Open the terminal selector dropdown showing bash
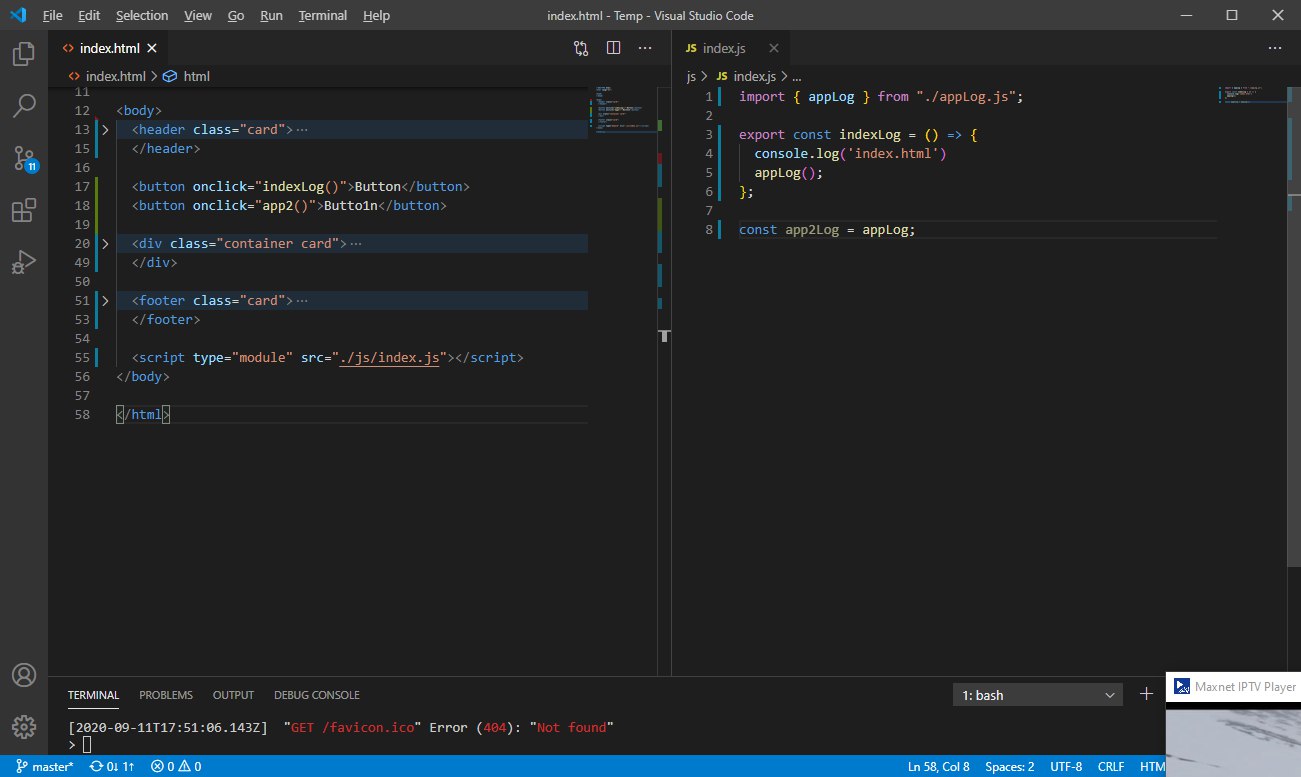 [x=1039, y=695]
